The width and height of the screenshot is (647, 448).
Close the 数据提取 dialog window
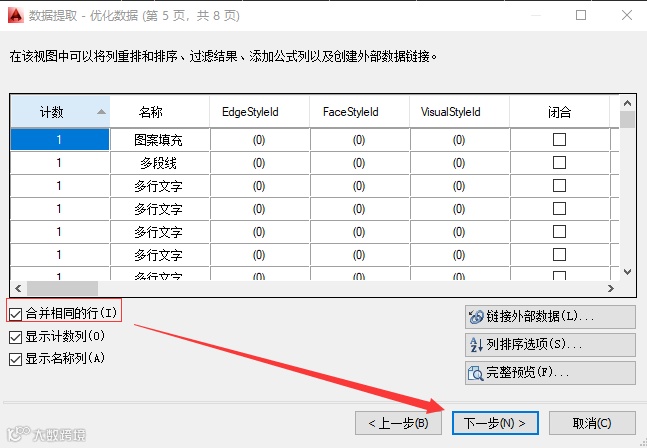(627, 15)
